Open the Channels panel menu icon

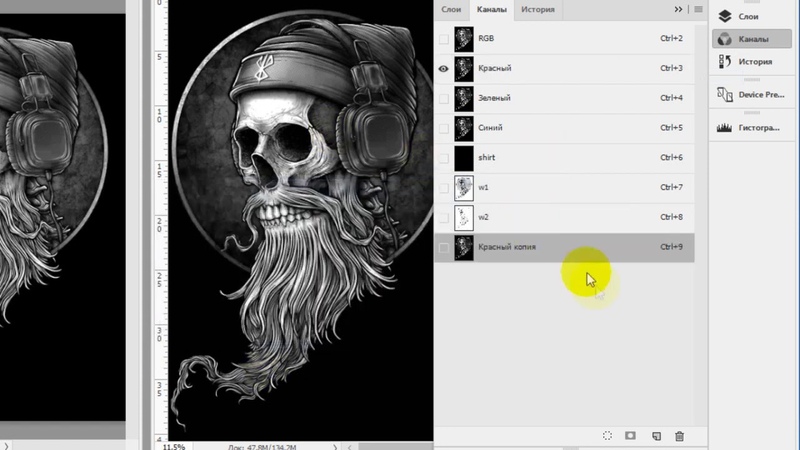coord(698,9)
